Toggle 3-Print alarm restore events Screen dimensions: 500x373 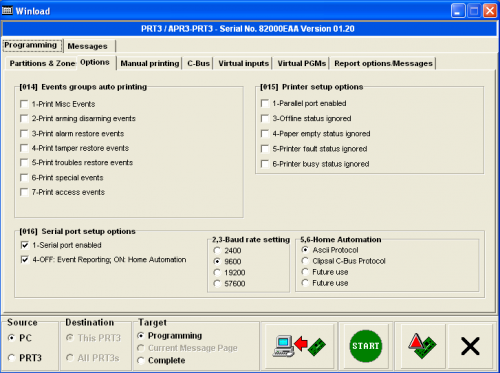[24, 134]
